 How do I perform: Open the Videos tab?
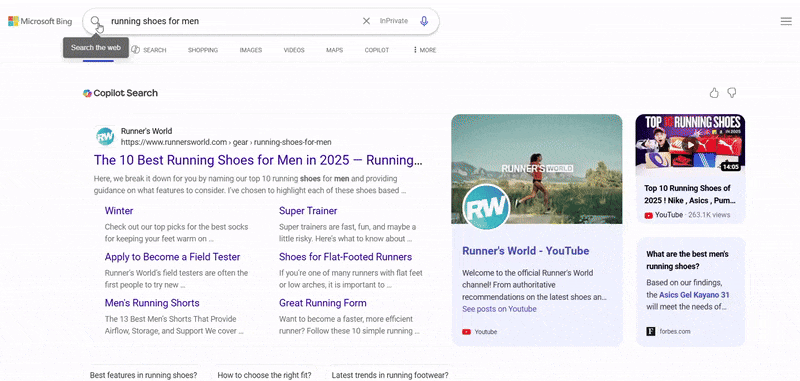pos(294,50)
